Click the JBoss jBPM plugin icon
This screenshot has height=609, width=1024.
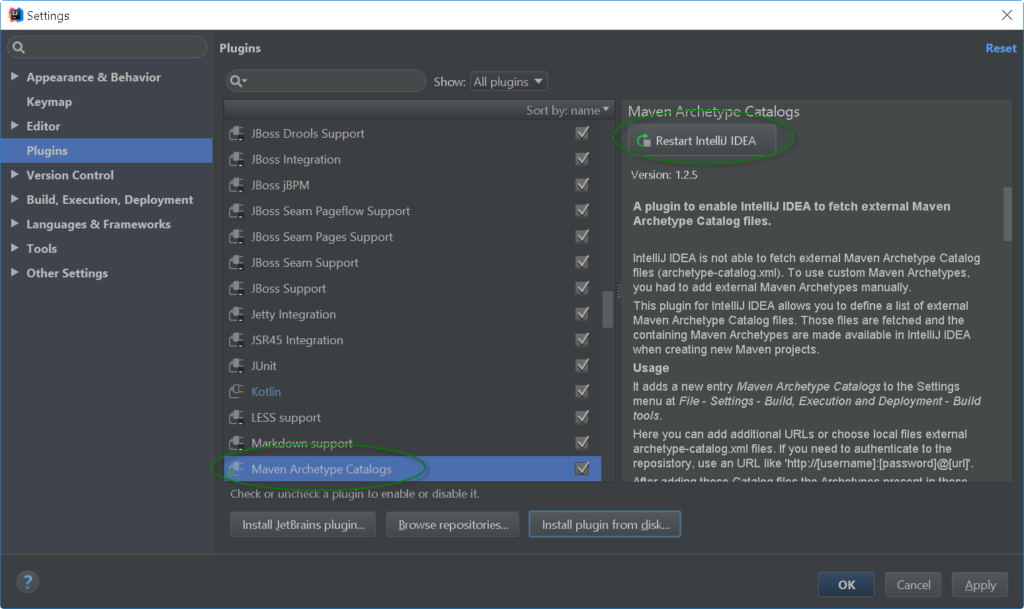(x=236, y=185)
